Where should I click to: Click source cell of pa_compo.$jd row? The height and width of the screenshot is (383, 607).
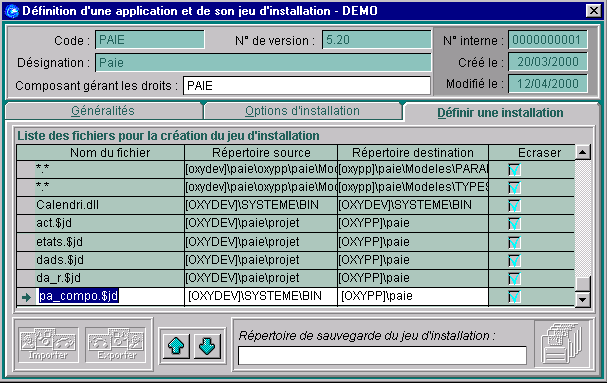click(261, 296)
